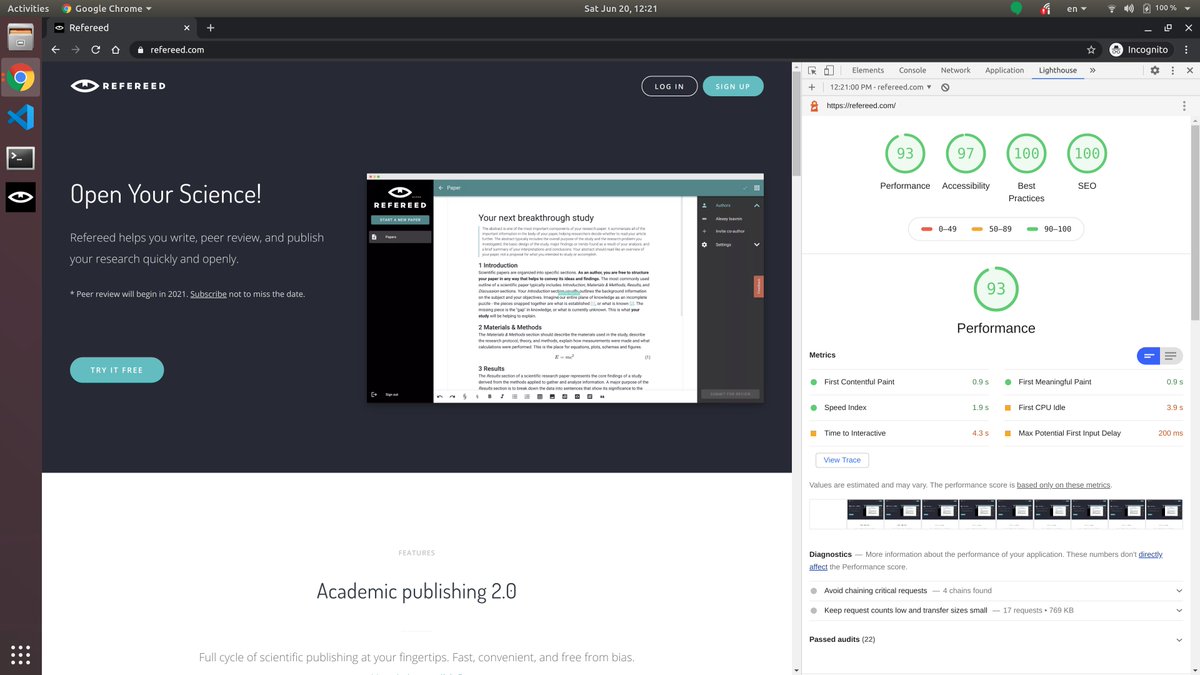Click the Refereed logo in the navbar
Viewport: 1200px width, 675px height.
pos(117,86)
